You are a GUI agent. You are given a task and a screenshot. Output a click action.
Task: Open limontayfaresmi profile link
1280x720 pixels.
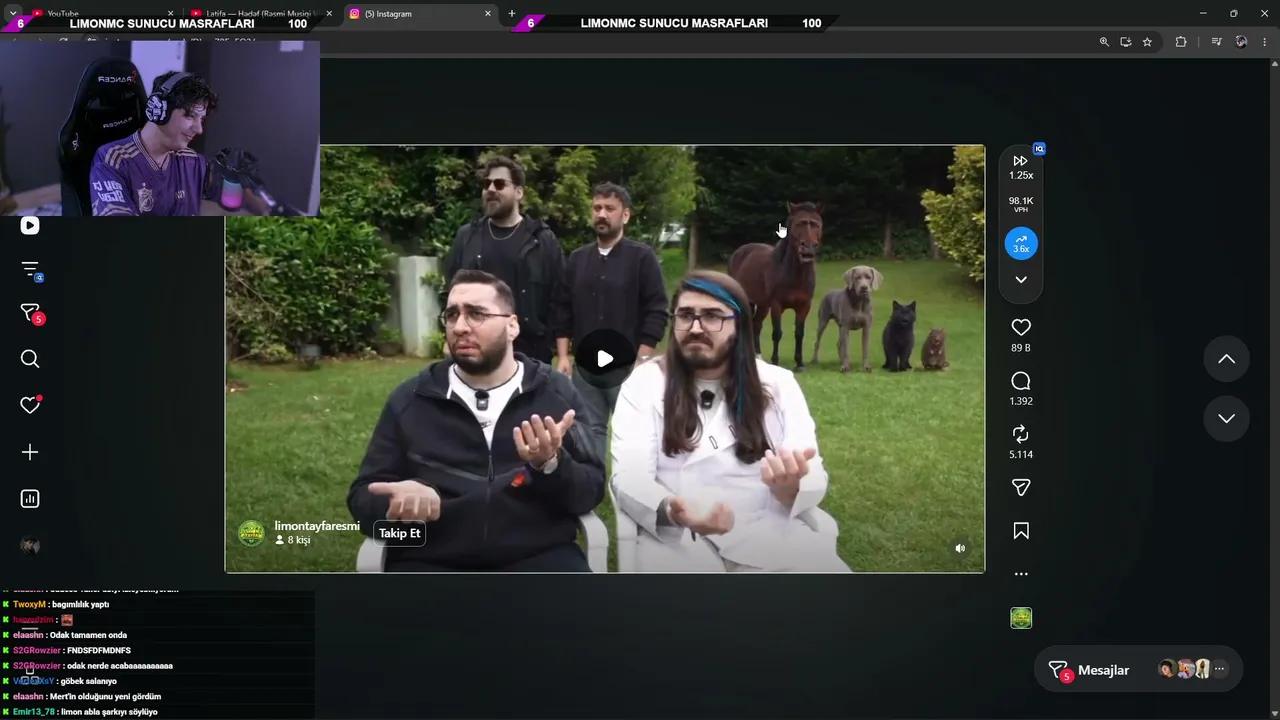(x=317, y=526)
